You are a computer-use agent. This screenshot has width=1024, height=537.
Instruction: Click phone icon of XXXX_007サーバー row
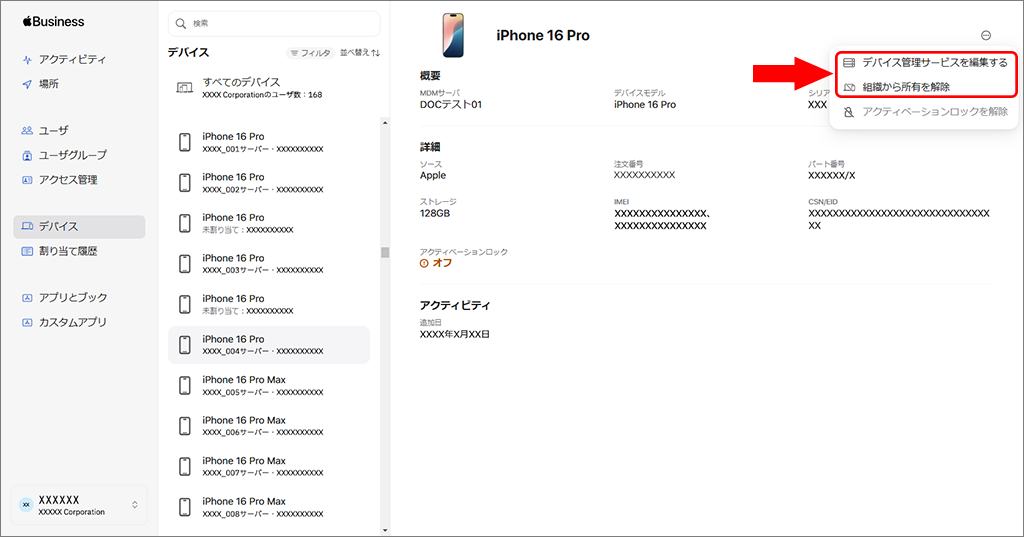(185, 466)
